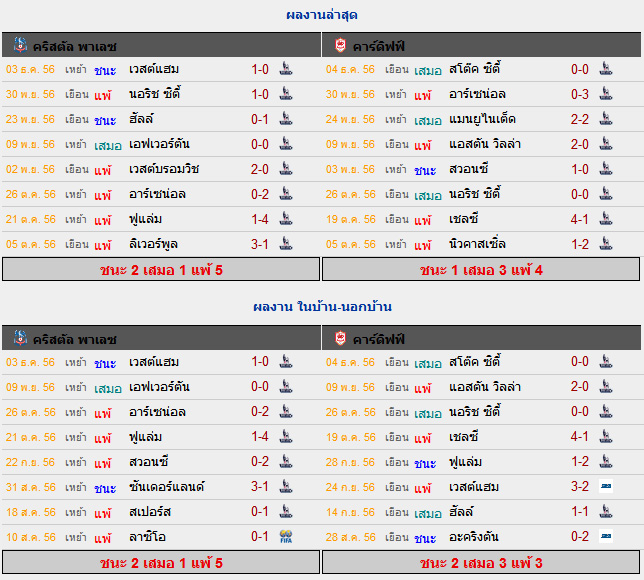Click the date 24 พ.ย. 56 on แมนยูไนเต็ด row
The height and width of the screenshot is (580, 644).
tap(350, 119)
